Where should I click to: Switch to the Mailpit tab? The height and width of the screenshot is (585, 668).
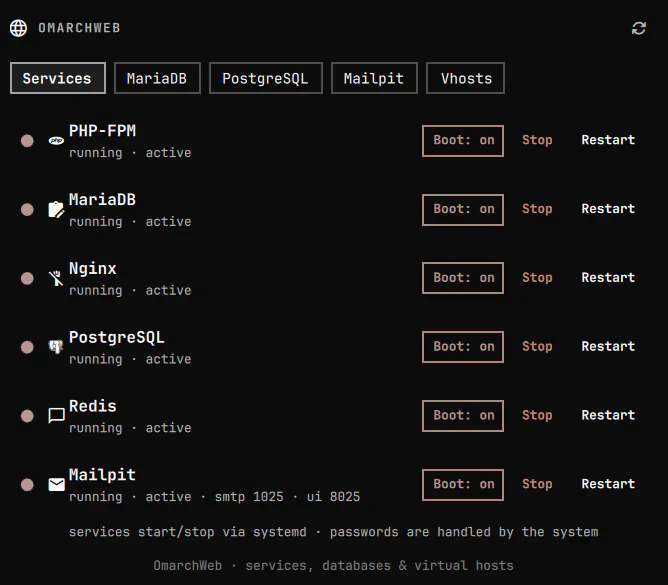374,78
